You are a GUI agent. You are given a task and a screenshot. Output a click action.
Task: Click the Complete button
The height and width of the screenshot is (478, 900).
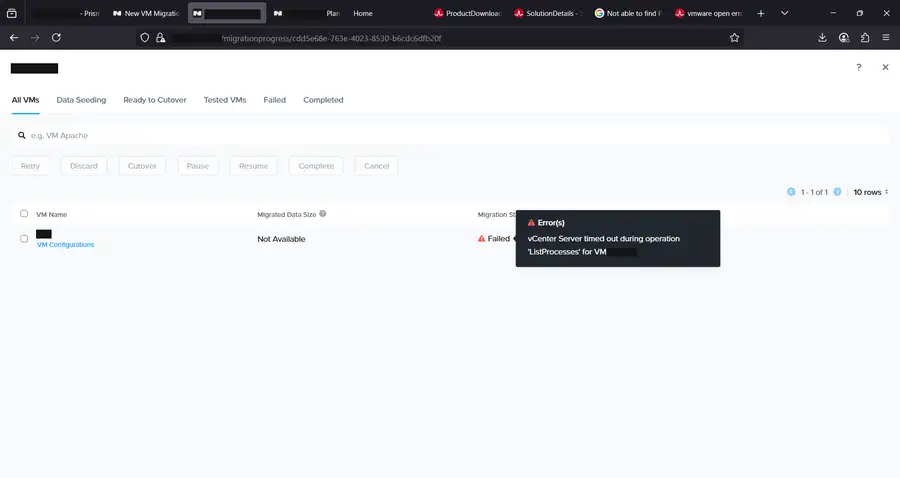pos(316,166)
